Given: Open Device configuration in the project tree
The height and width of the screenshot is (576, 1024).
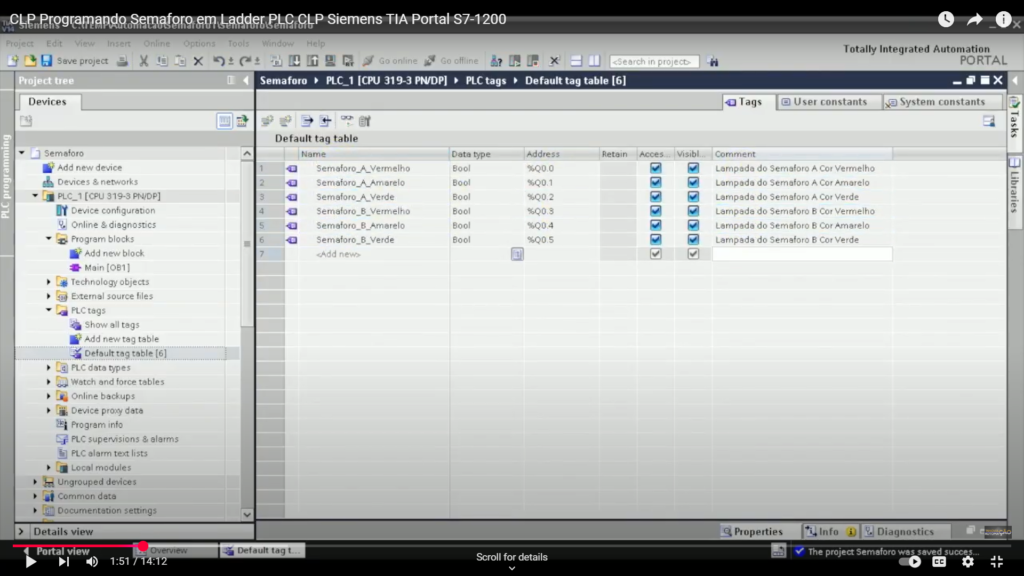Looking at the screenshot, I should point(113,210).
